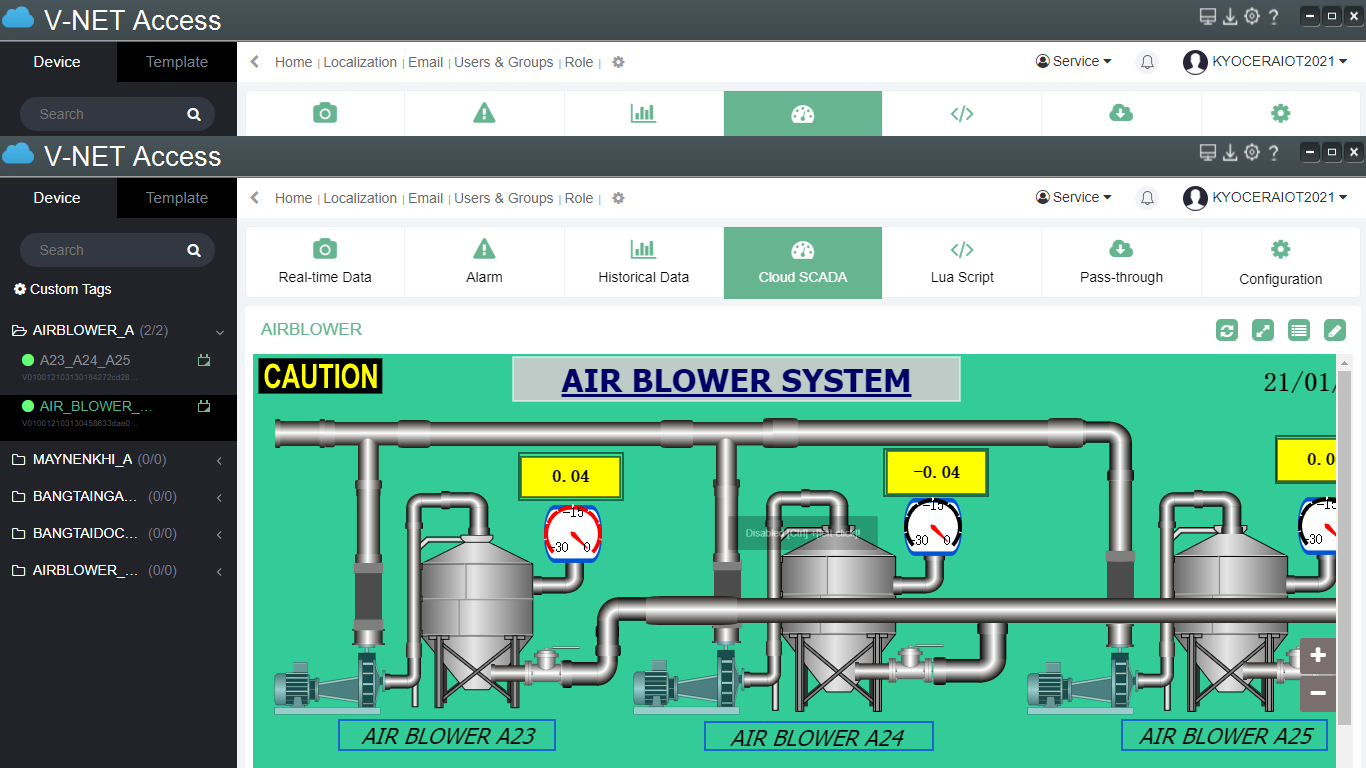Select the Pass-through tab

click(1121, 262)
